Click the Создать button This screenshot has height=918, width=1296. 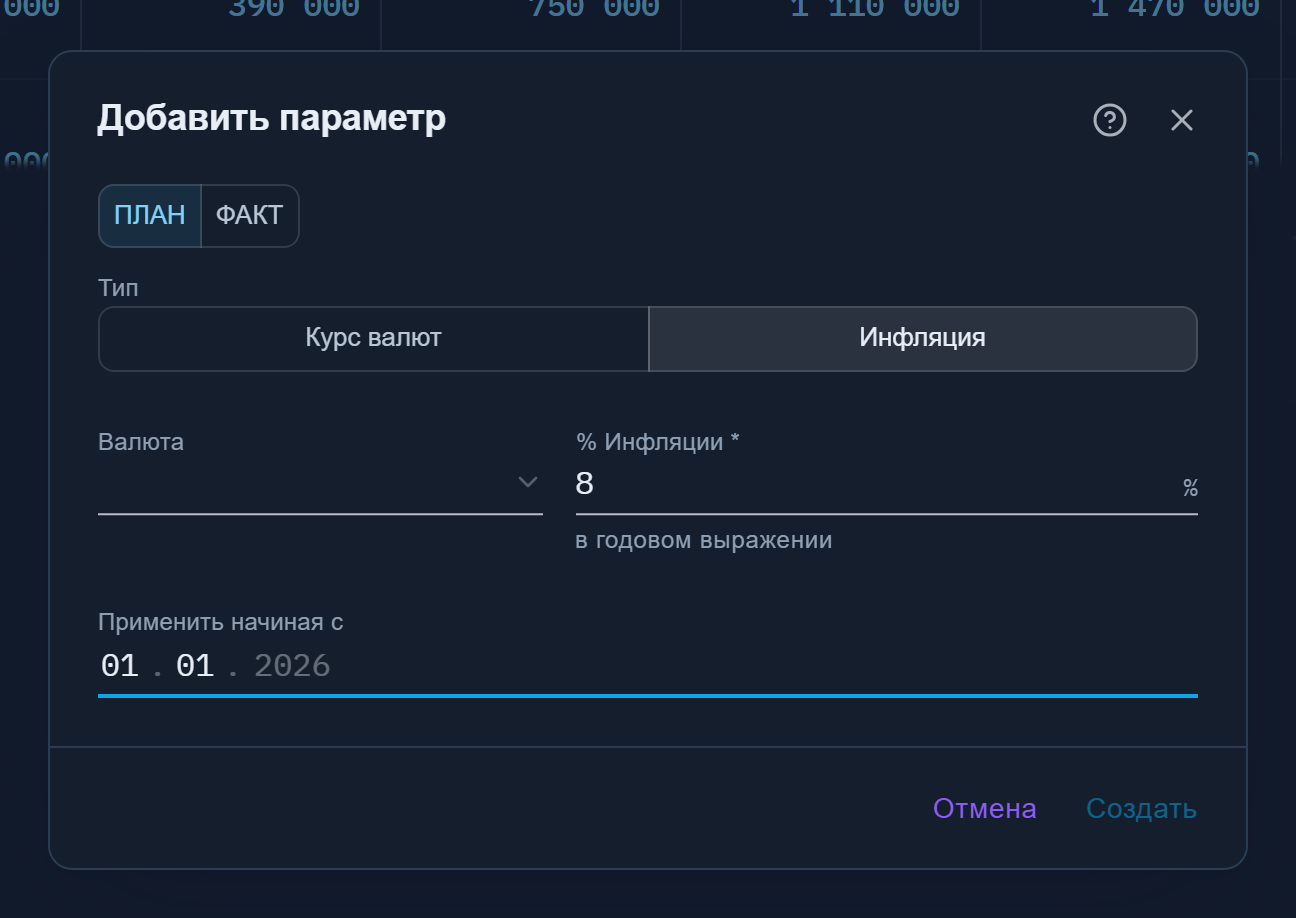[x=1142, y=808]
